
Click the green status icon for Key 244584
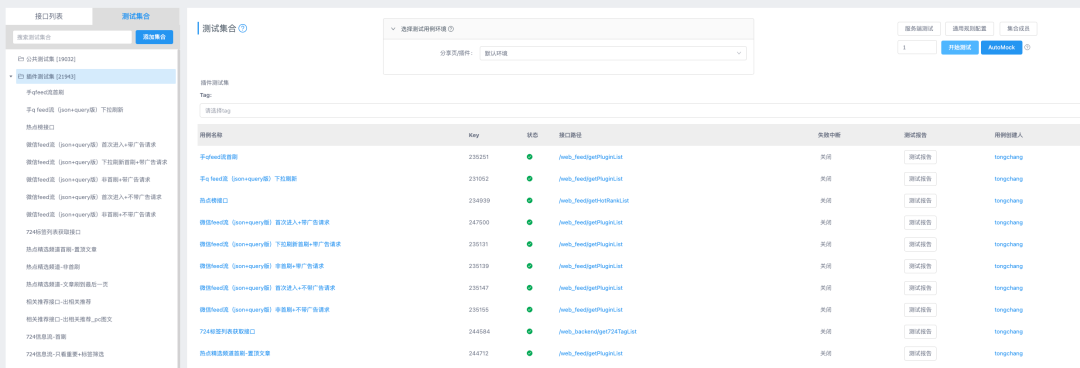coord(529,331)
